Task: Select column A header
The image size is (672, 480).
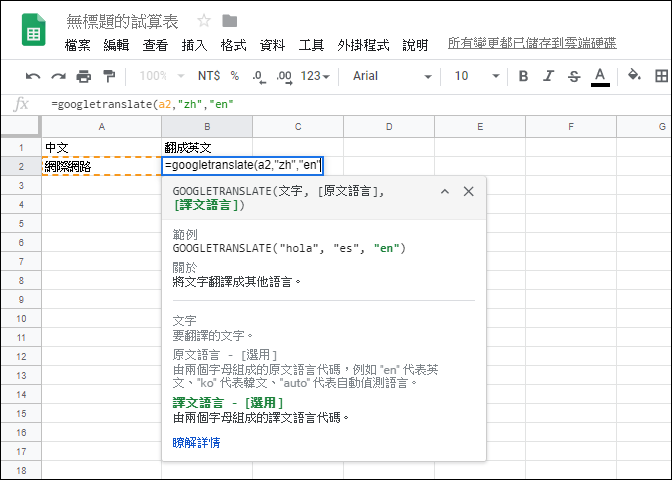Action: point(102,127)
